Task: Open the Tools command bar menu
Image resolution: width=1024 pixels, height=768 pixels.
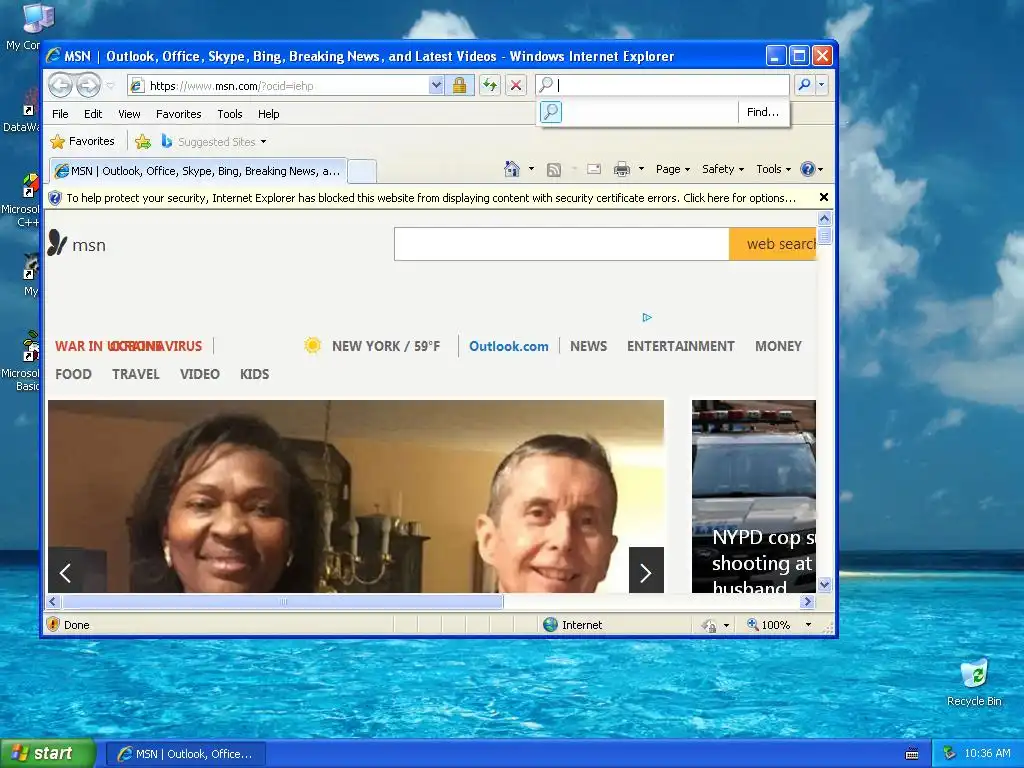Action: pos(773,169)
